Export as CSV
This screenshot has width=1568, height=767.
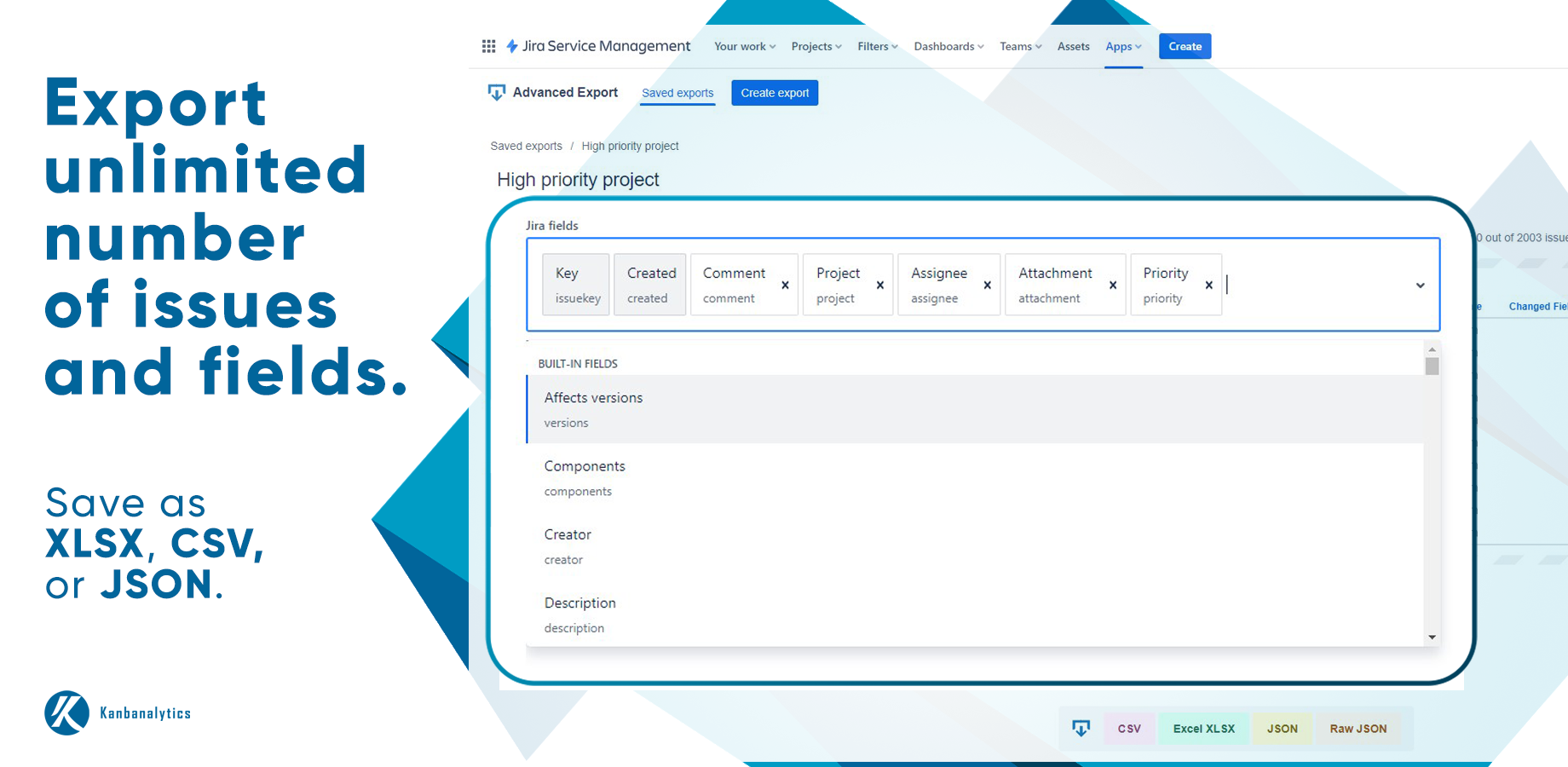click(x=1129, y=729)
